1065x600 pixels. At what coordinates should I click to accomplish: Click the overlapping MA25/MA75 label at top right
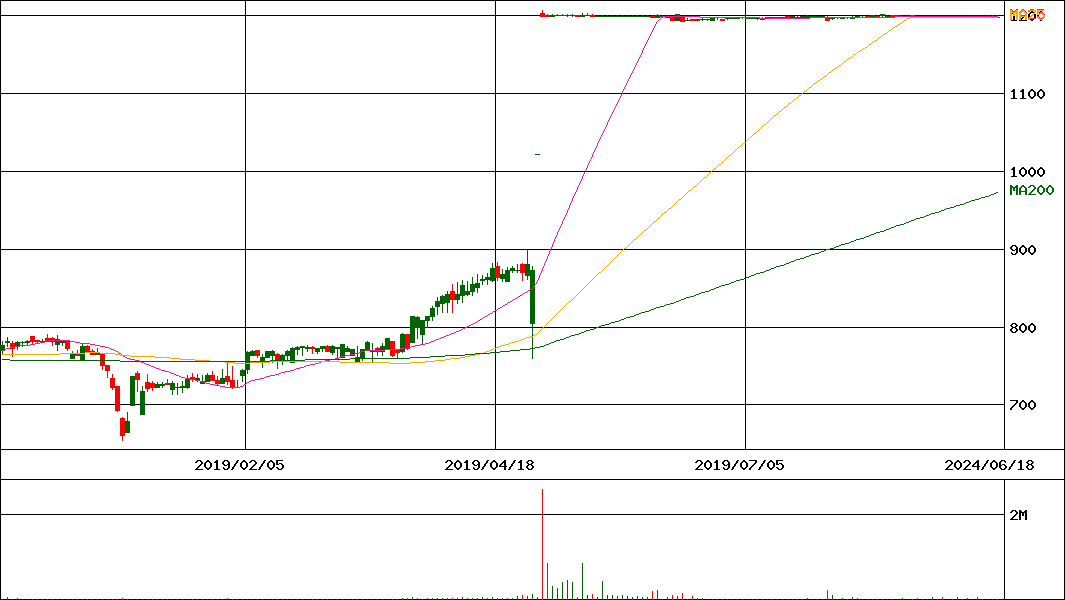[x=1027, y=15]
